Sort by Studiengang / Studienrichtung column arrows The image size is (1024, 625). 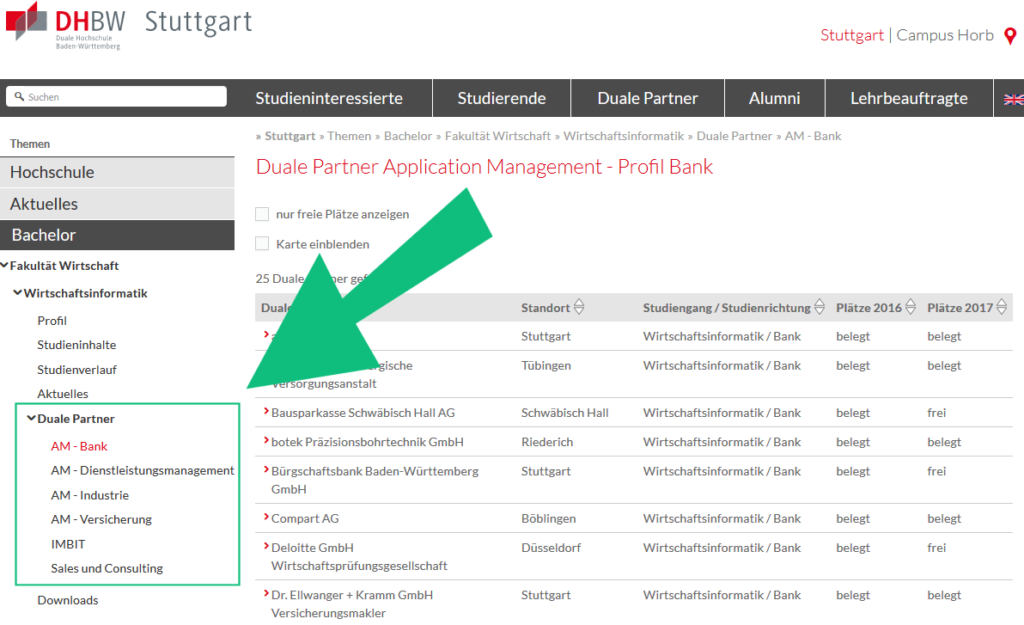coord(819,307)
